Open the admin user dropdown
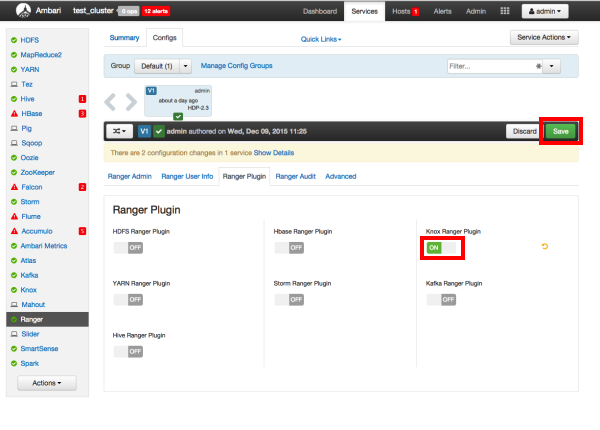This screenshot has width=600, height=430. (545, 11)
